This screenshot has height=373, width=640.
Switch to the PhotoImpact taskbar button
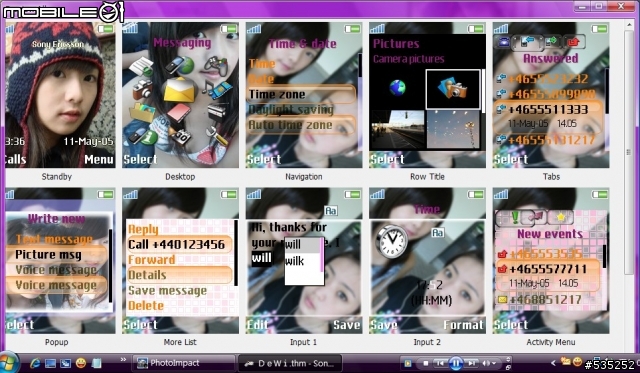point(183,363)
